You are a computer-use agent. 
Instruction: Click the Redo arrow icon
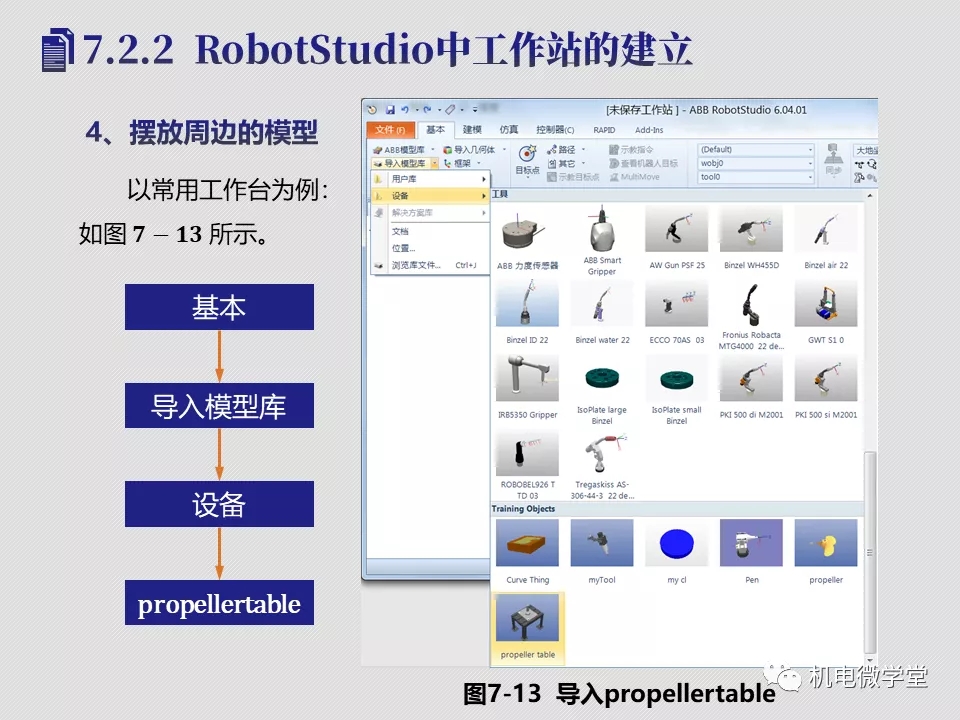[x=427, y=110]
